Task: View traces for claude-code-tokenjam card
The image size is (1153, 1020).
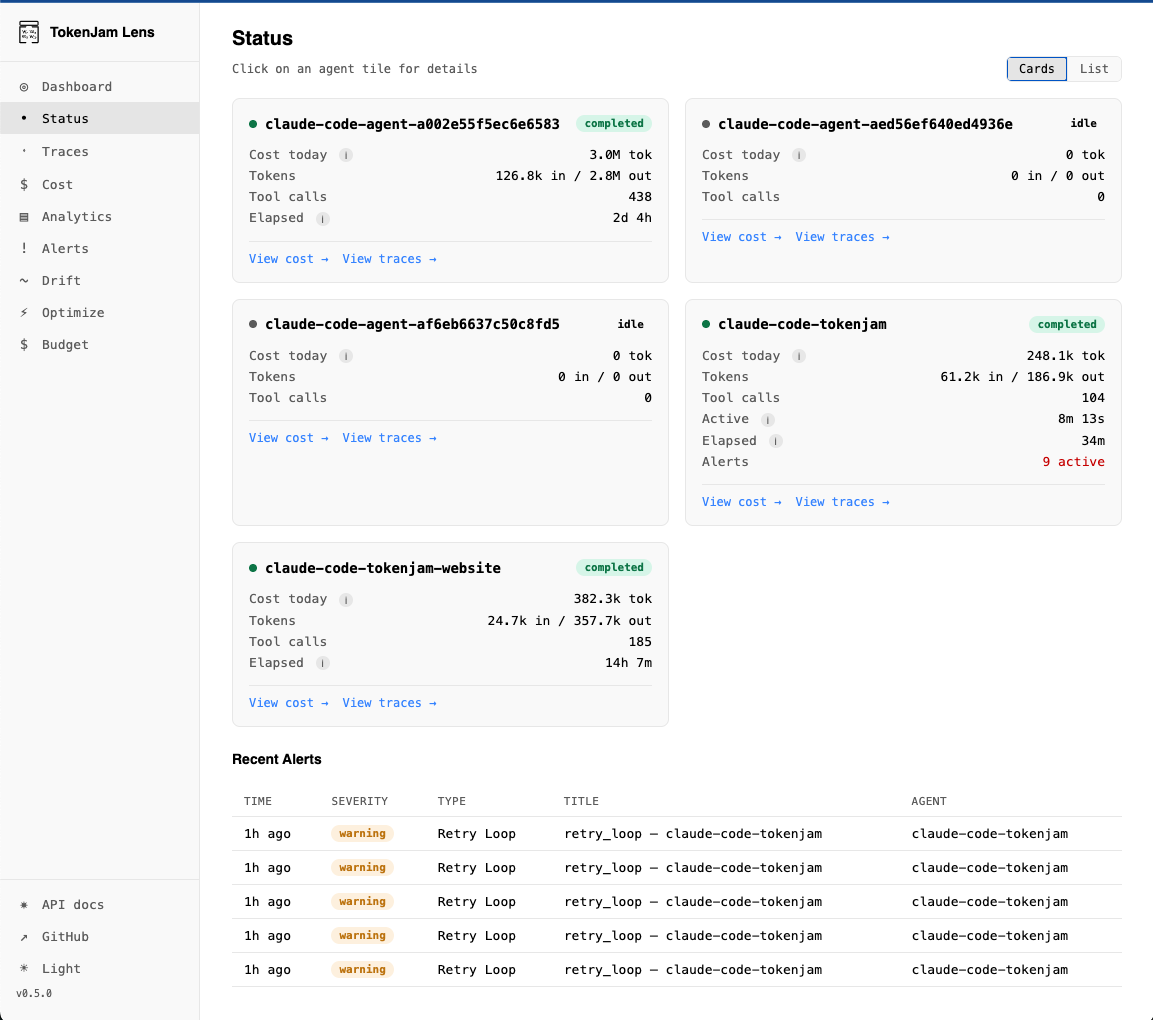Action: (842, 502)
